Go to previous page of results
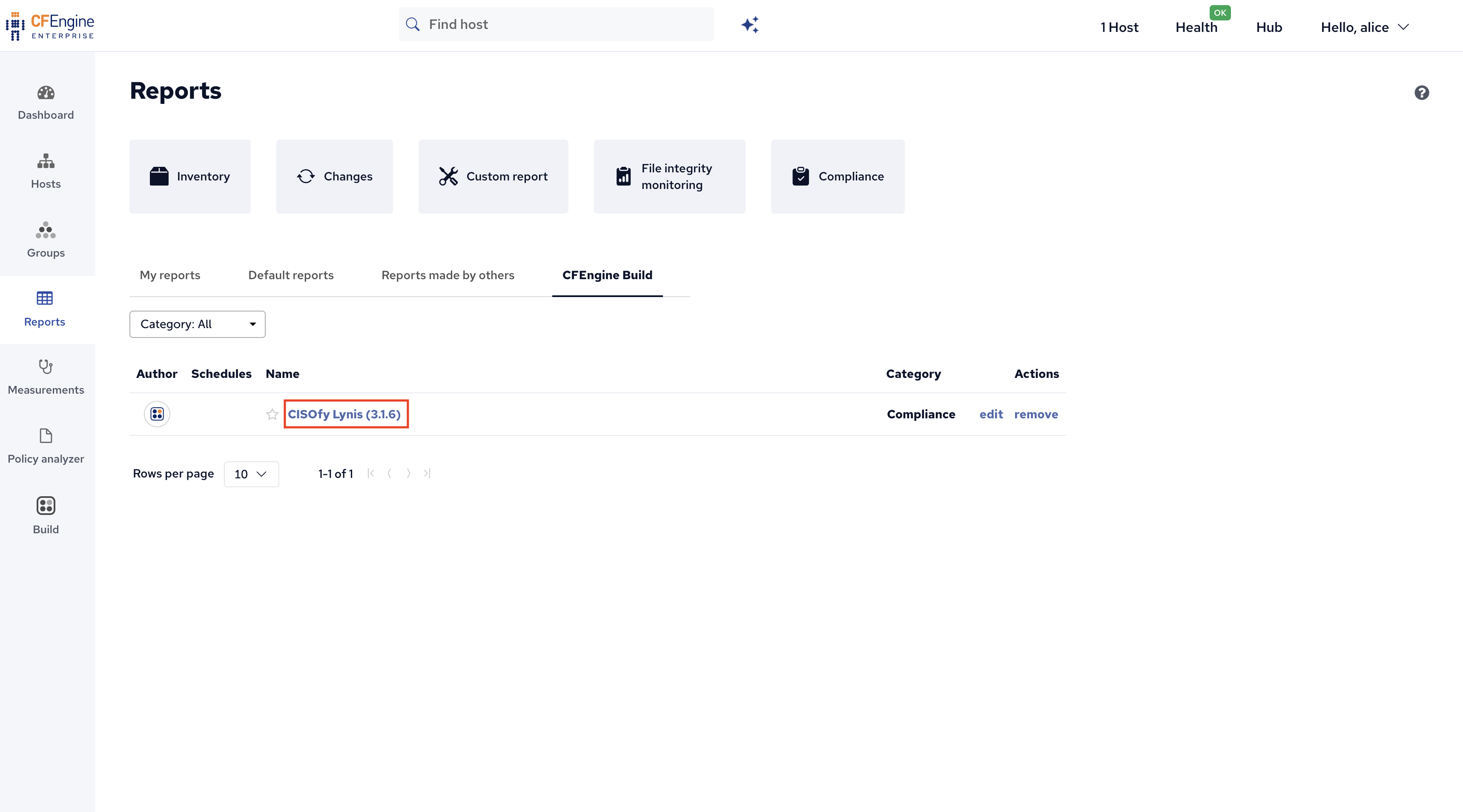 tap(389, 474)
